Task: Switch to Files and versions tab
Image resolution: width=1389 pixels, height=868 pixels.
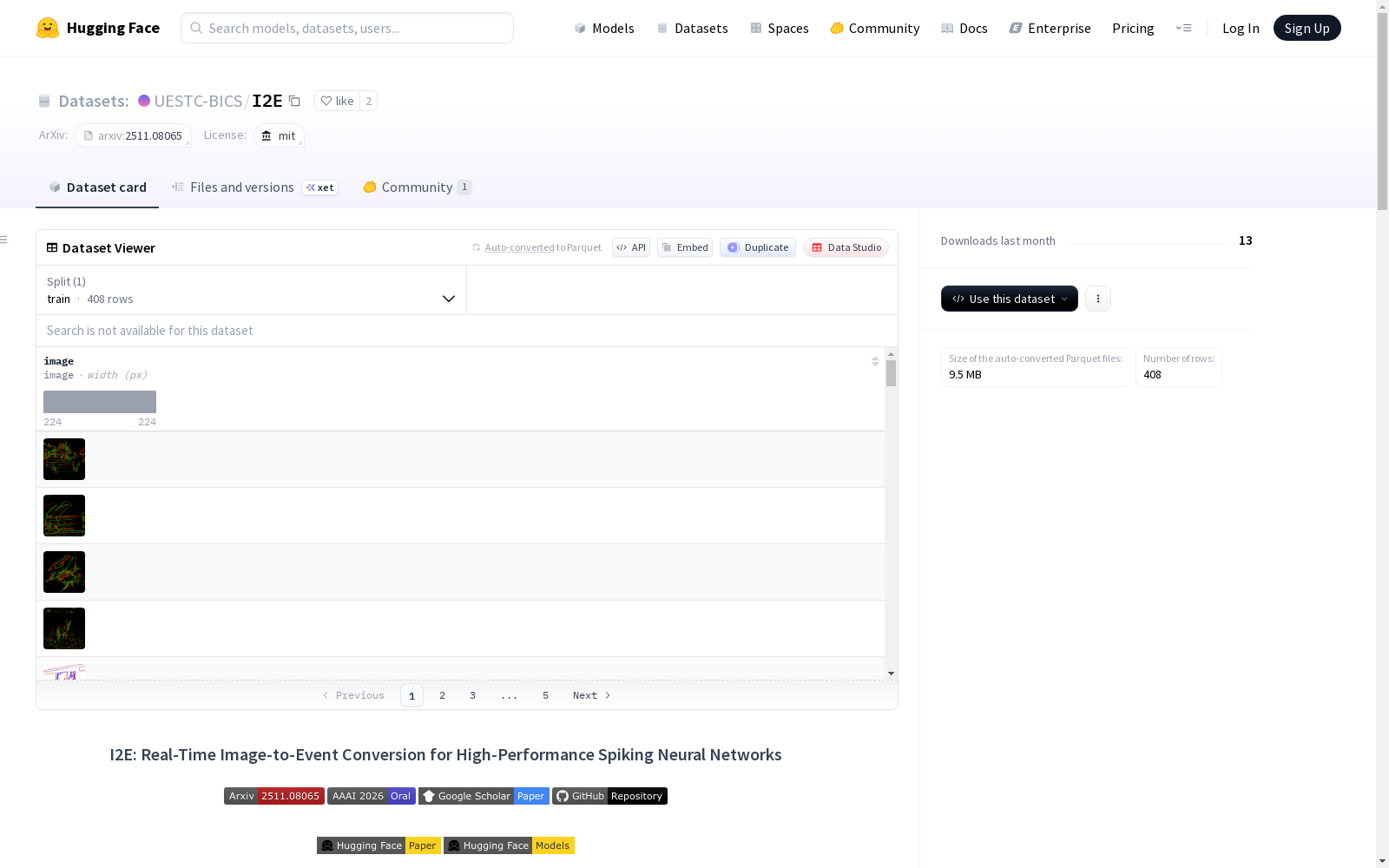Action: 254,187
